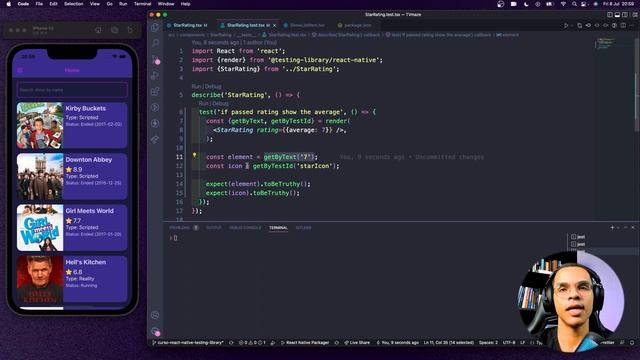The image size is (640, 360).
Task: Click Run codelens above the describe block
Action: point(196,87)
